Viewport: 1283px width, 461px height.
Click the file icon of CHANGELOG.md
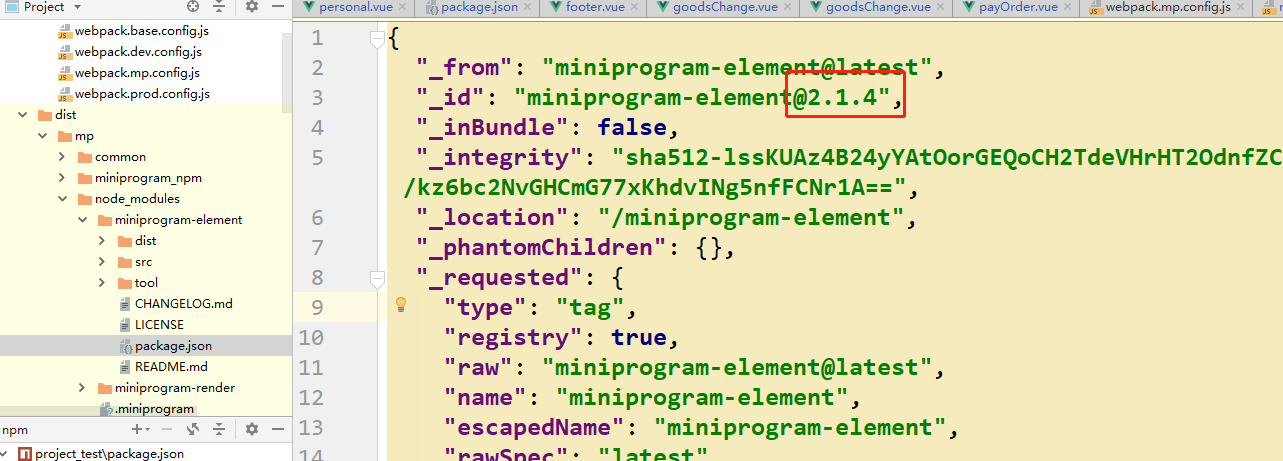124,304
